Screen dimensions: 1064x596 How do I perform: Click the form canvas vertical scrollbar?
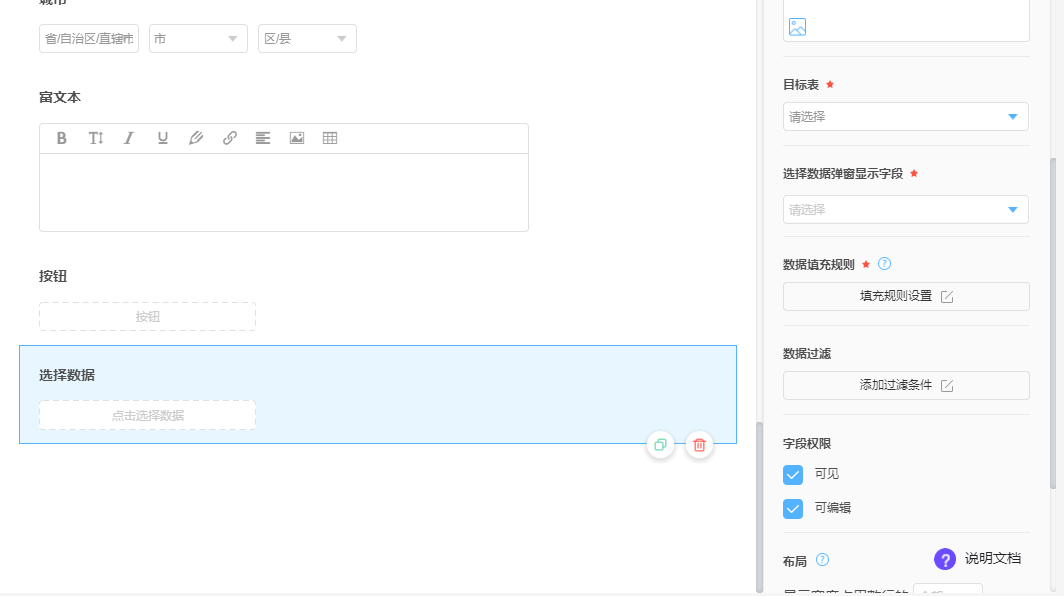pyautogui.click(x=759, y=506)
